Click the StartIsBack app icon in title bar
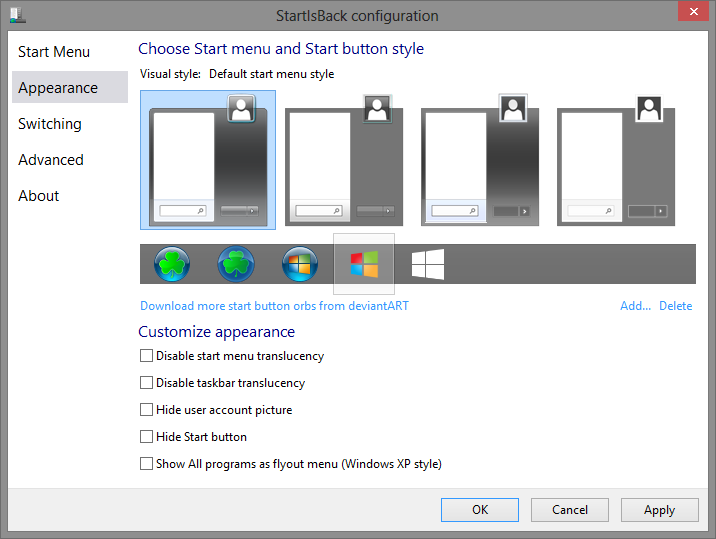Viewport: 716px width, 539px height. 17,15
